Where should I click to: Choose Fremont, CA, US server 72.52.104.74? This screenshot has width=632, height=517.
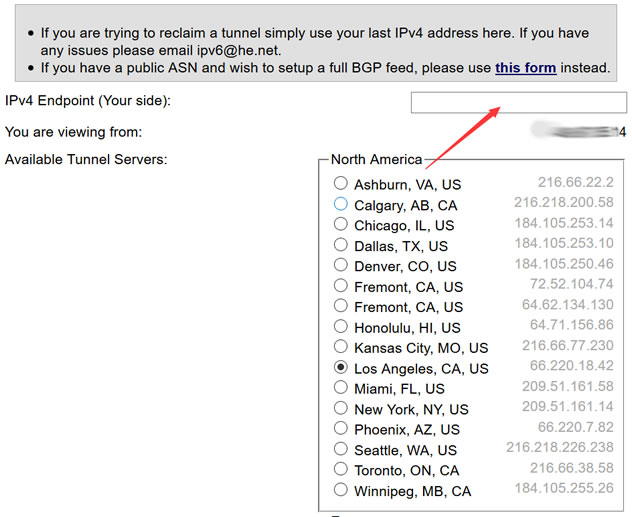(341, 285)
